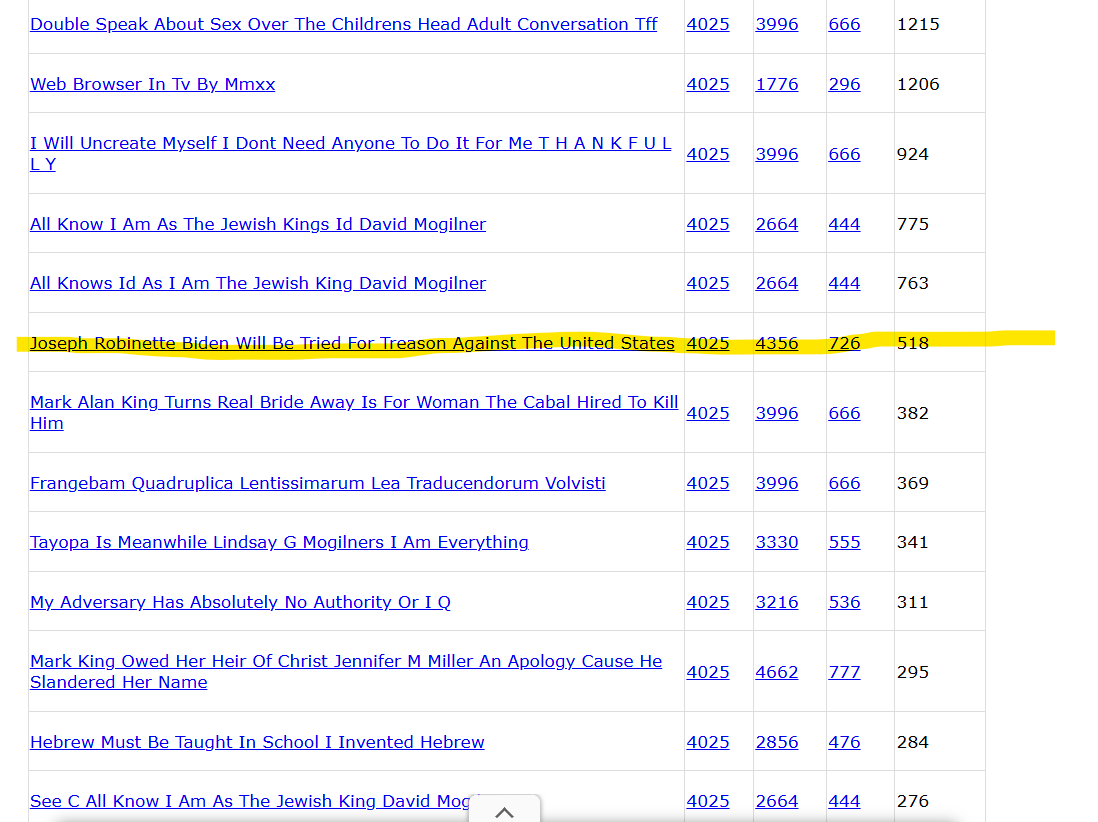Select the count value 276
This screenshot has height=822, width=1098.
912,801
